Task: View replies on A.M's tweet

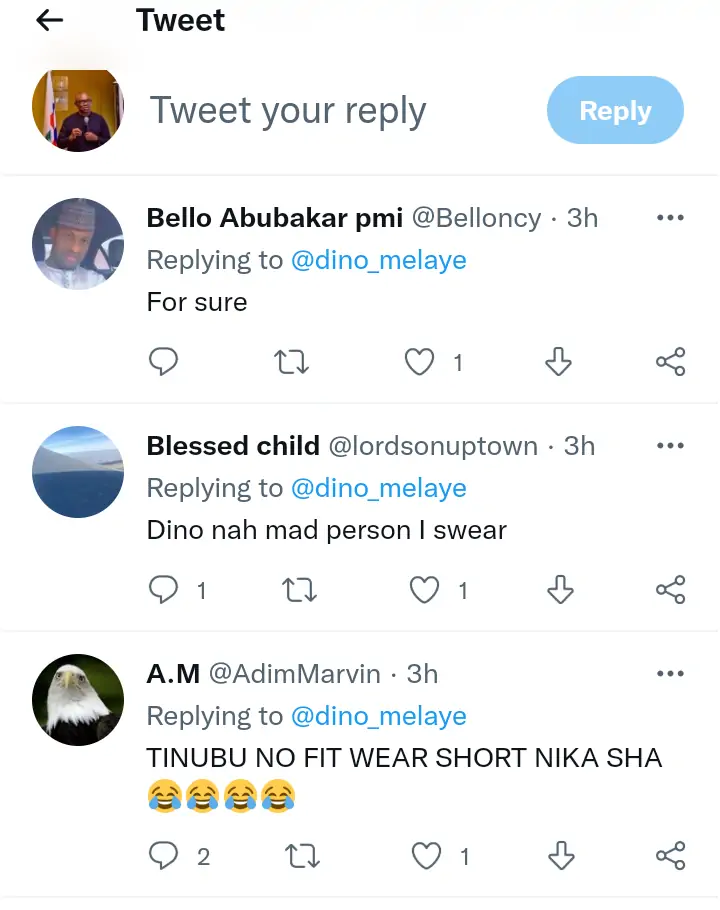Action: 163,855
